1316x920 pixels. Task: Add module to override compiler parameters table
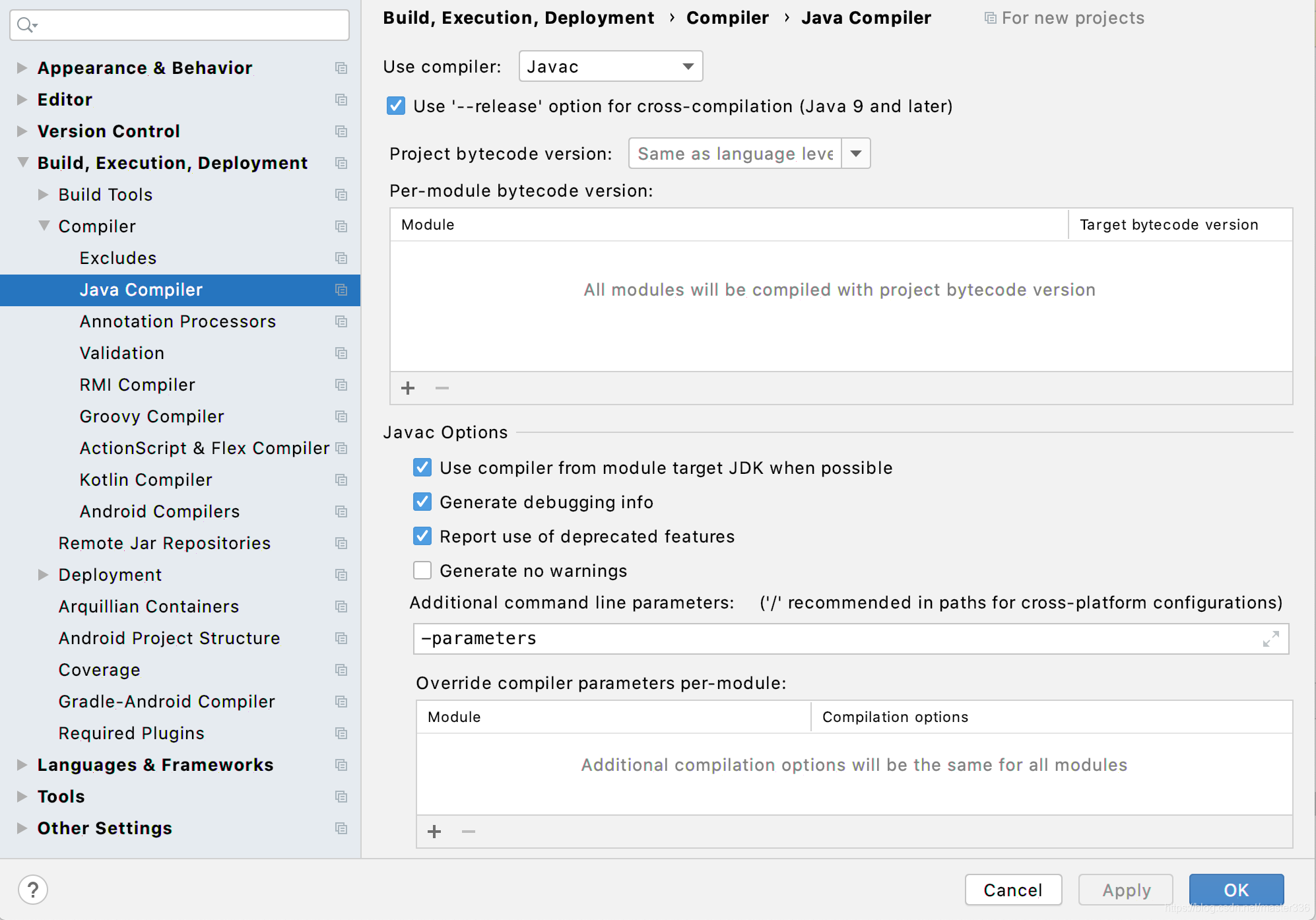point(434,832)
